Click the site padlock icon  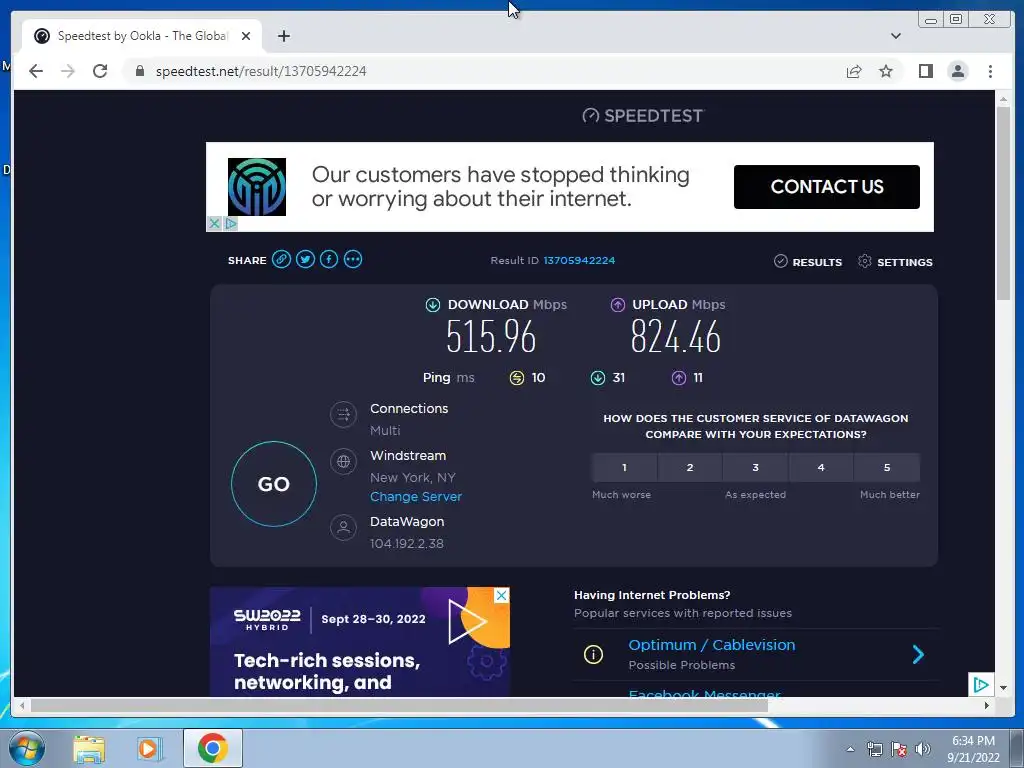click(139, 71)
